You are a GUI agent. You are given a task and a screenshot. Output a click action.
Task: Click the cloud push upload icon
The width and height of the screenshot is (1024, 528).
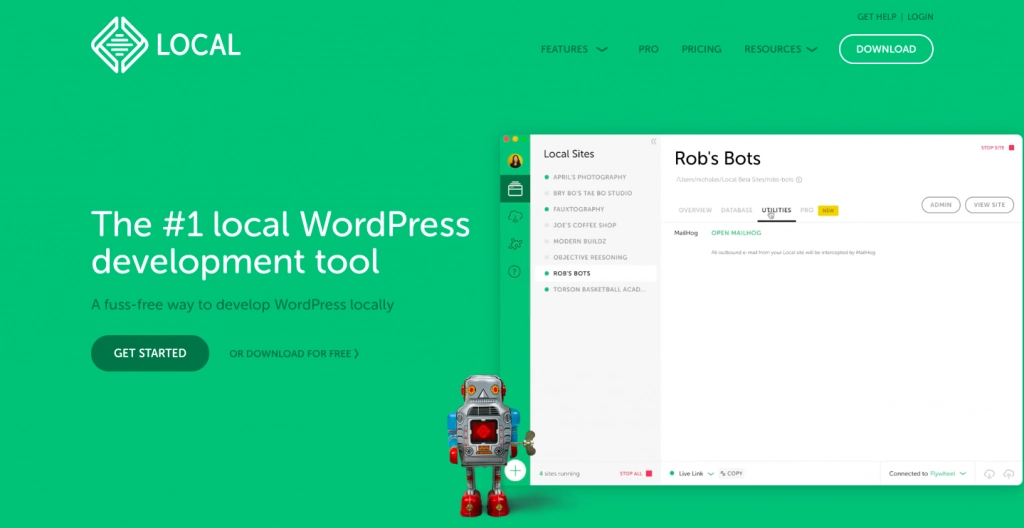(1009, 474)
